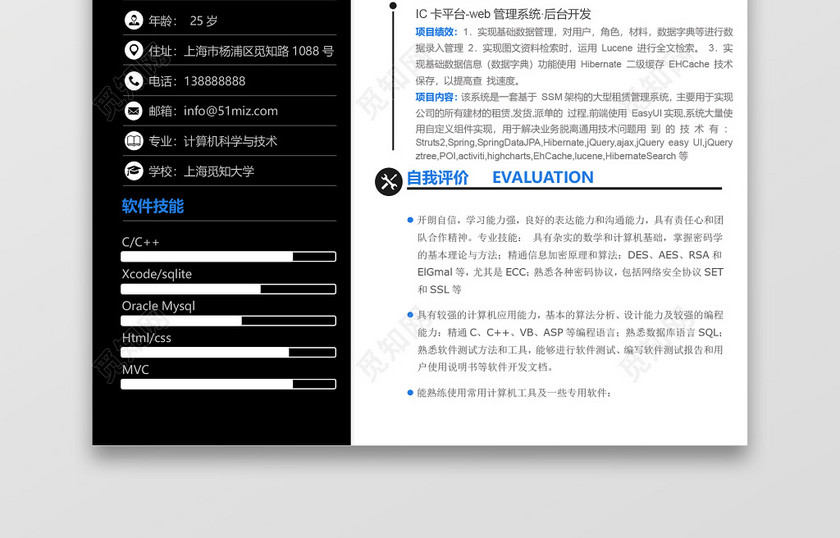Click the phone number 138888888
This screenshot has height=538, width=840.
click(214, 81)
